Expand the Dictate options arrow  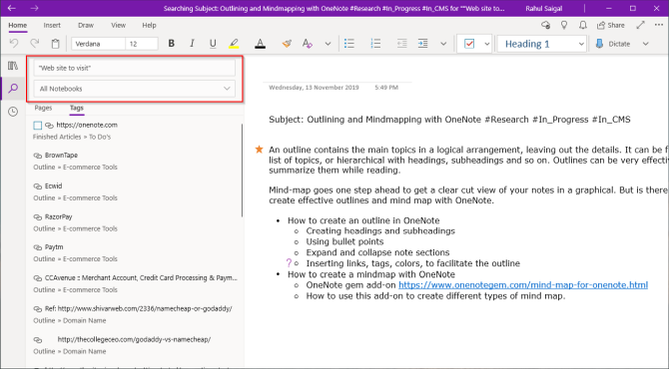coord(646,44)
